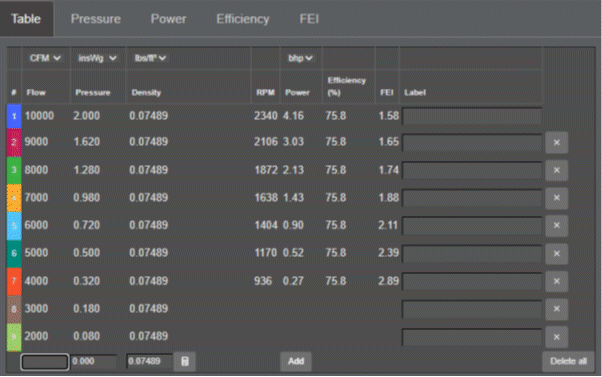Click the RPM value 2340
This screenshot has height=377, width=602.
[265, 116]
